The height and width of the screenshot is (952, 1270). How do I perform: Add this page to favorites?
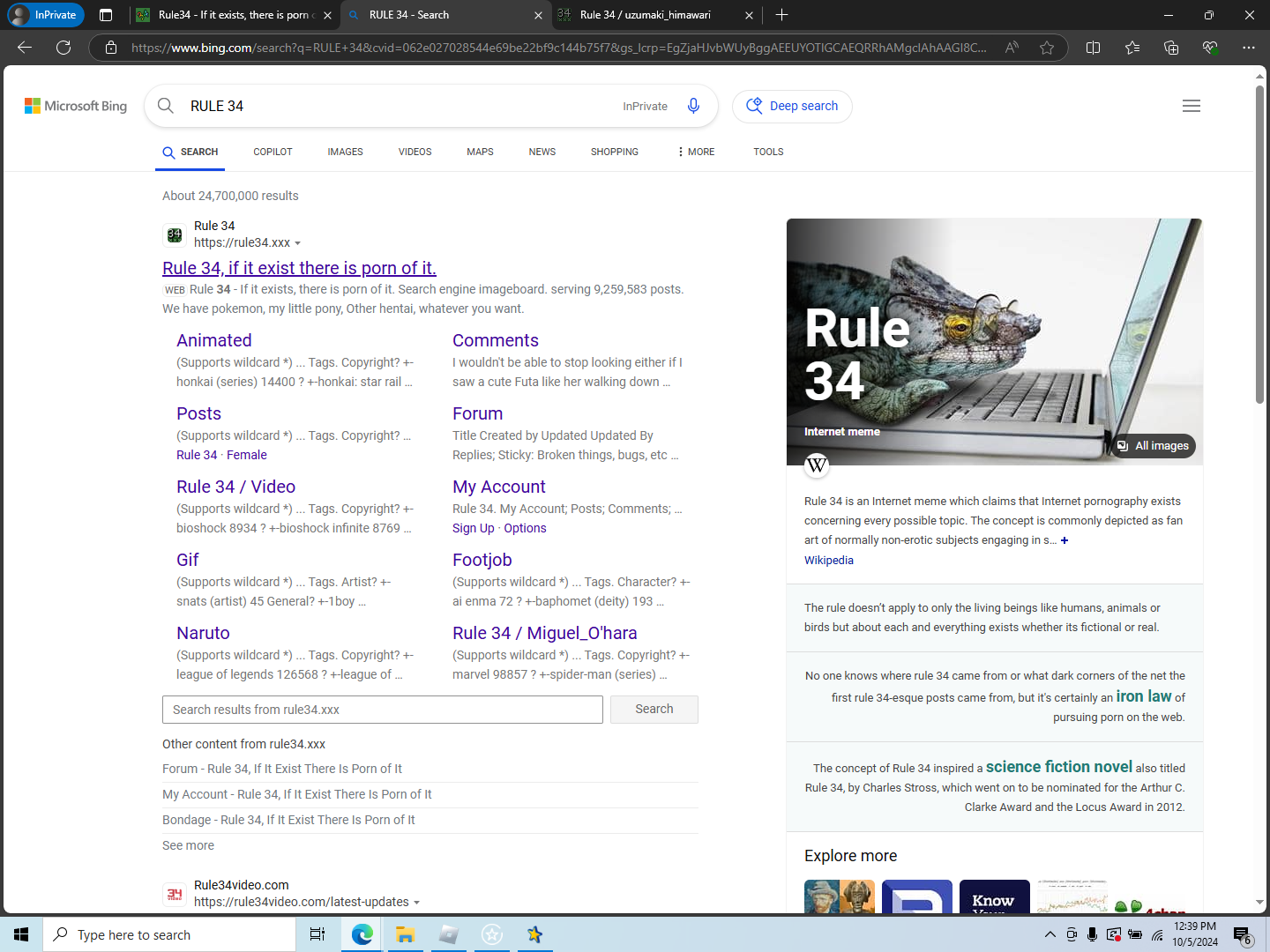click(1047, 48)
